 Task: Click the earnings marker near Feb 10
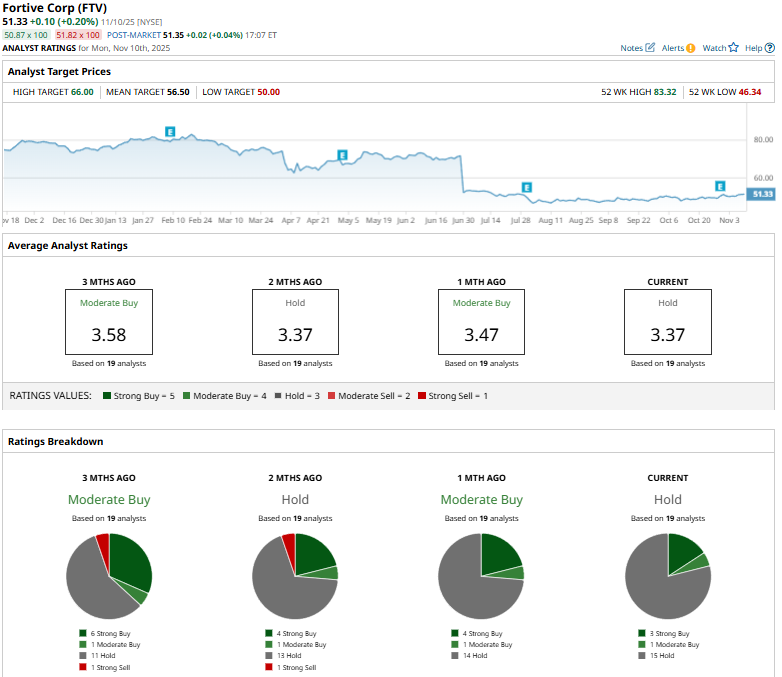[170, 132]
